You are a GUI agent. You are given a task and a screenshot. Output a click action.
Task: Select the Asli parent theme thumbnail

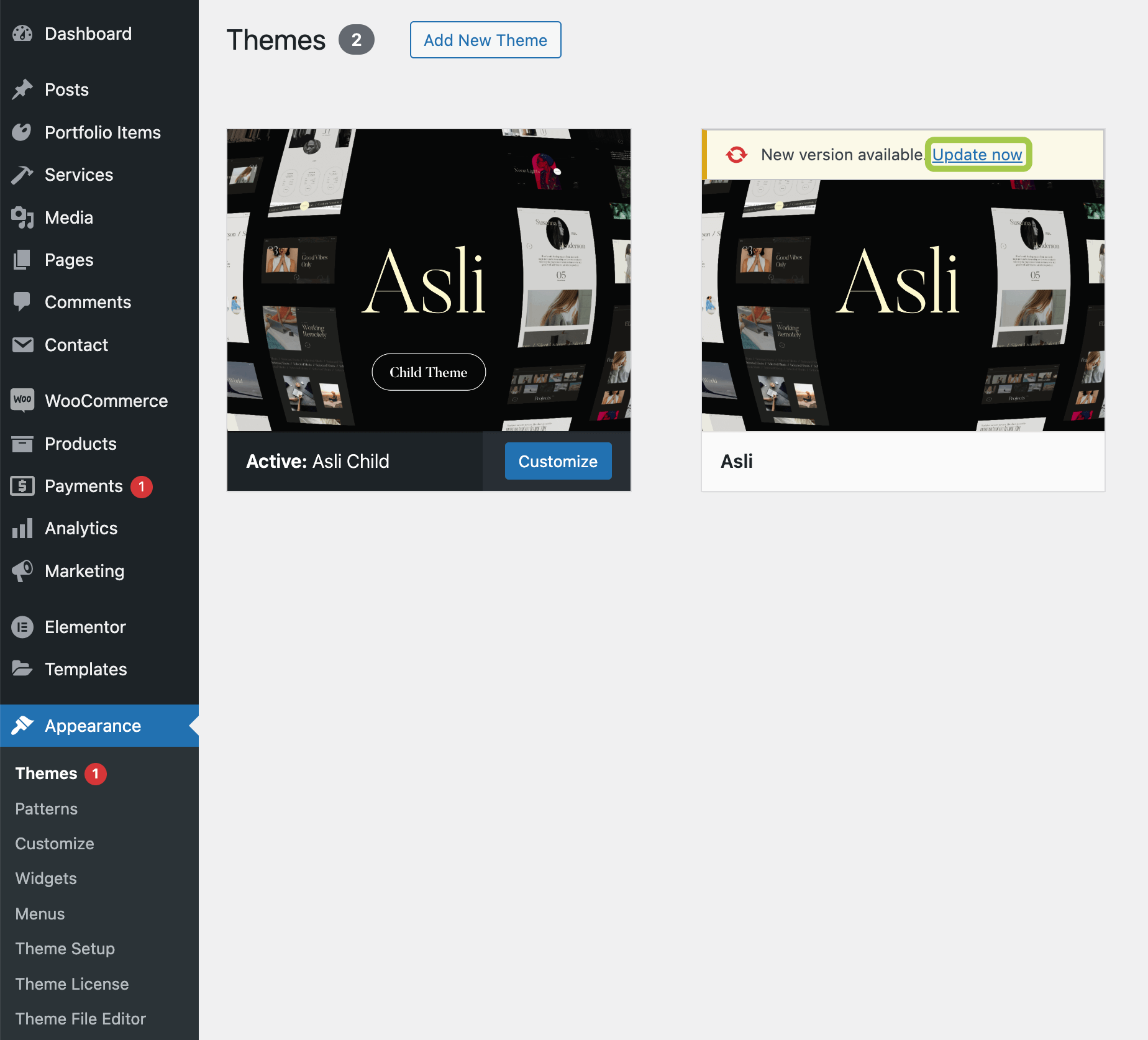[903, 304]
